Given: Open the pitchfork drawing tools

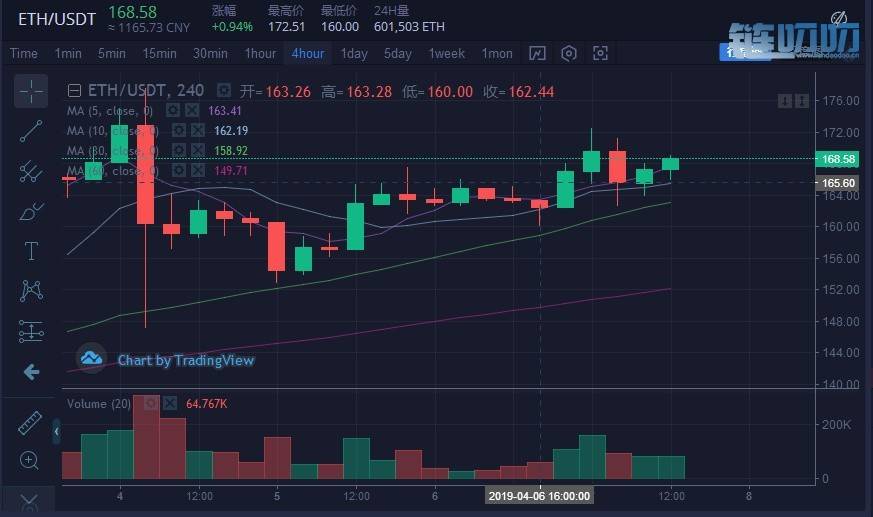Looking at the screenshot, I should click(31, 171).
